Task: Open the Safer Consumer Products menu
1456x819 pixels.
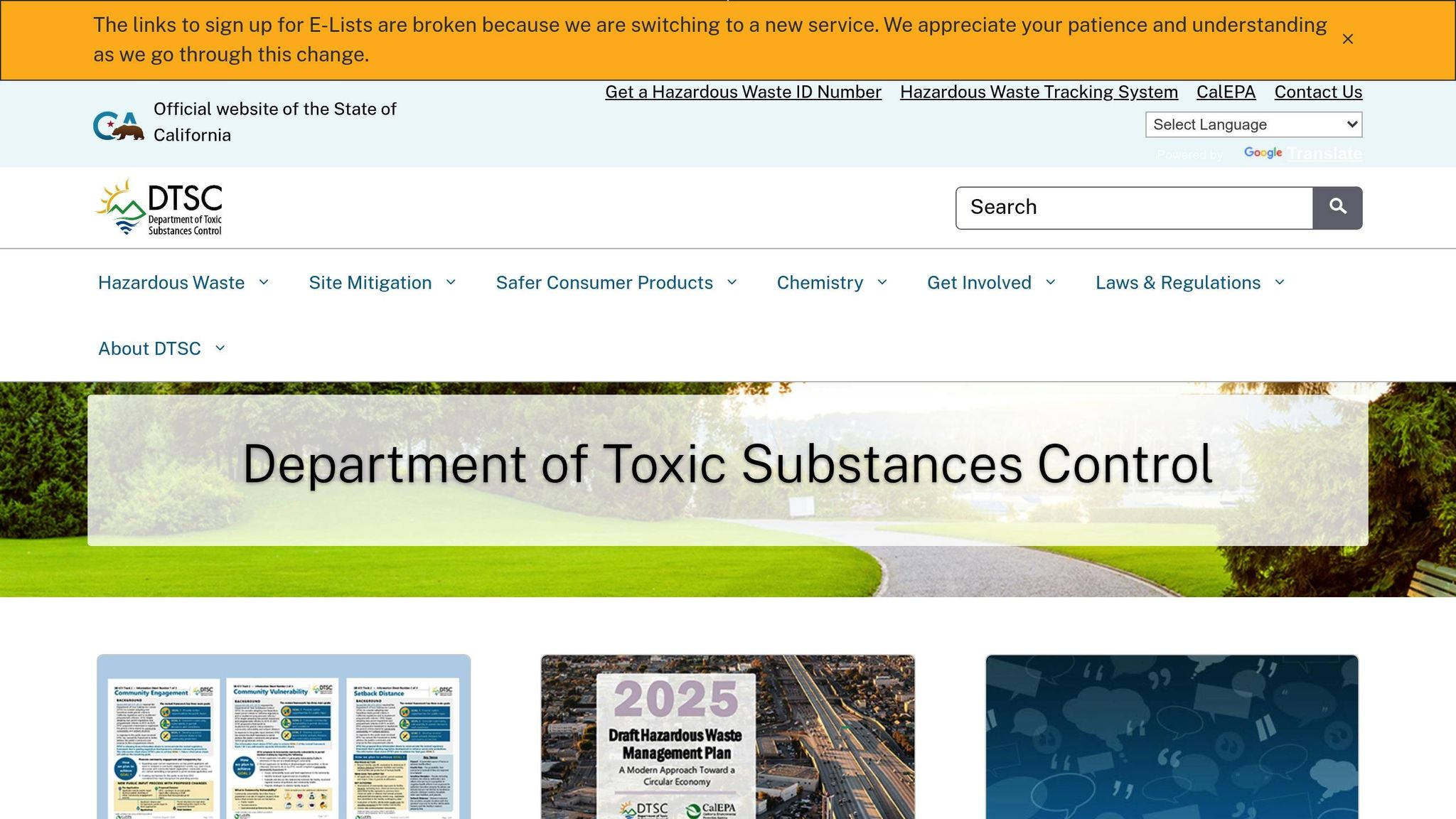Action: (604, 282)
